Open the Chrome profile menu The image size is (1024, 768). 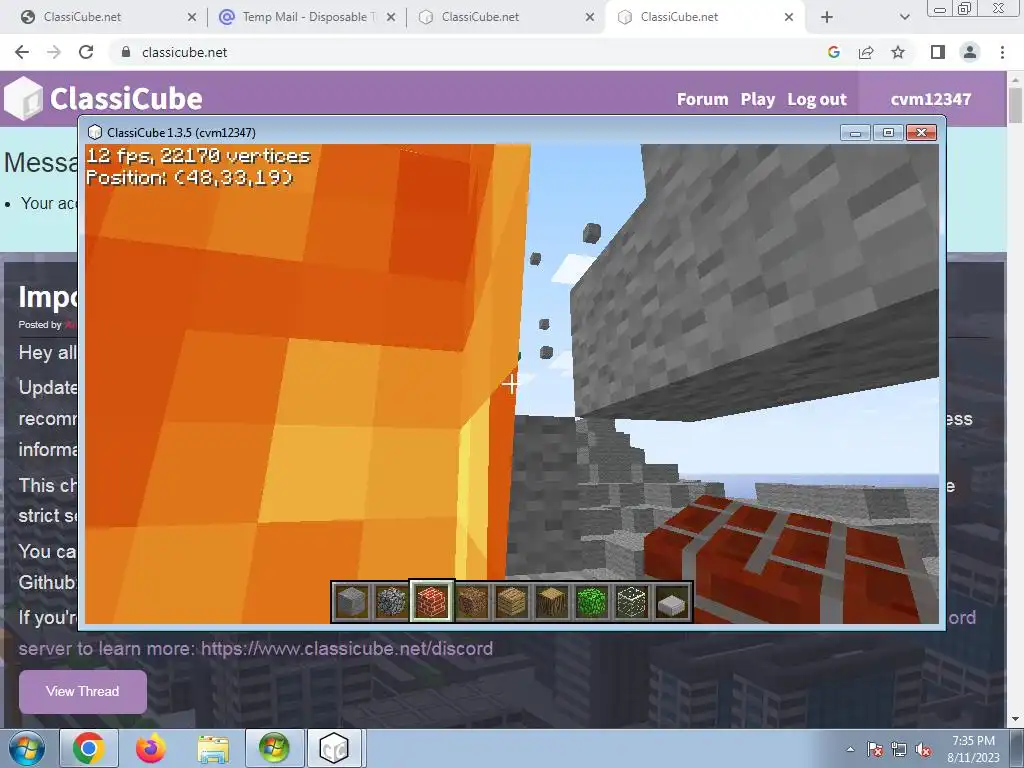click(970, 52)
